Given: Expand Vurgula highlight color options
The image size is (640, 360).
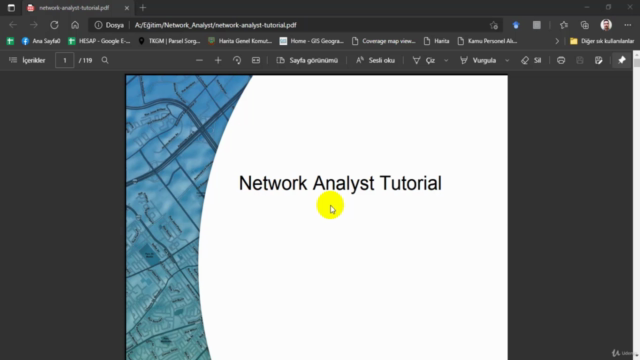Looking at the screenshot, I should tap(507, 60).
